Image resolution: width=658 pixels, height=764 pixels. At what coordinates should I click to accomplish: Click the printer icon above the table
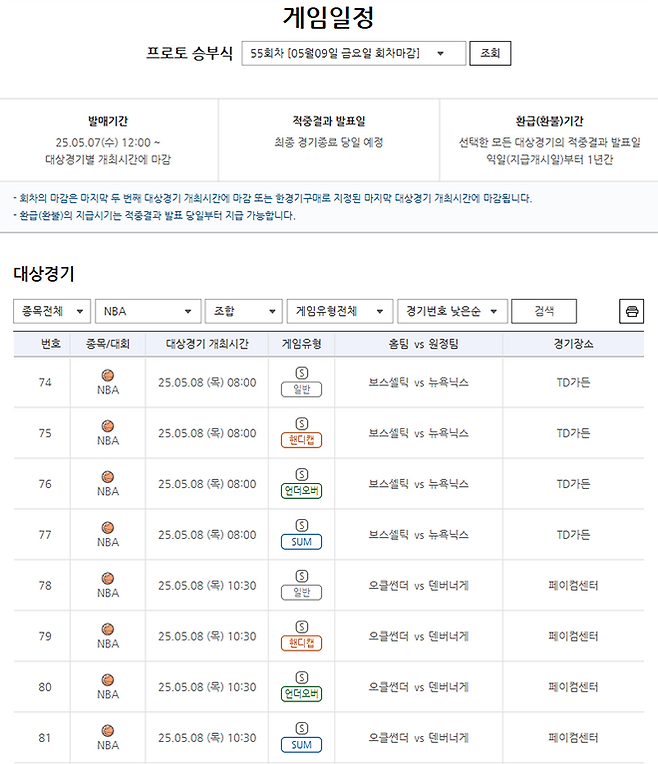(631, 311)
